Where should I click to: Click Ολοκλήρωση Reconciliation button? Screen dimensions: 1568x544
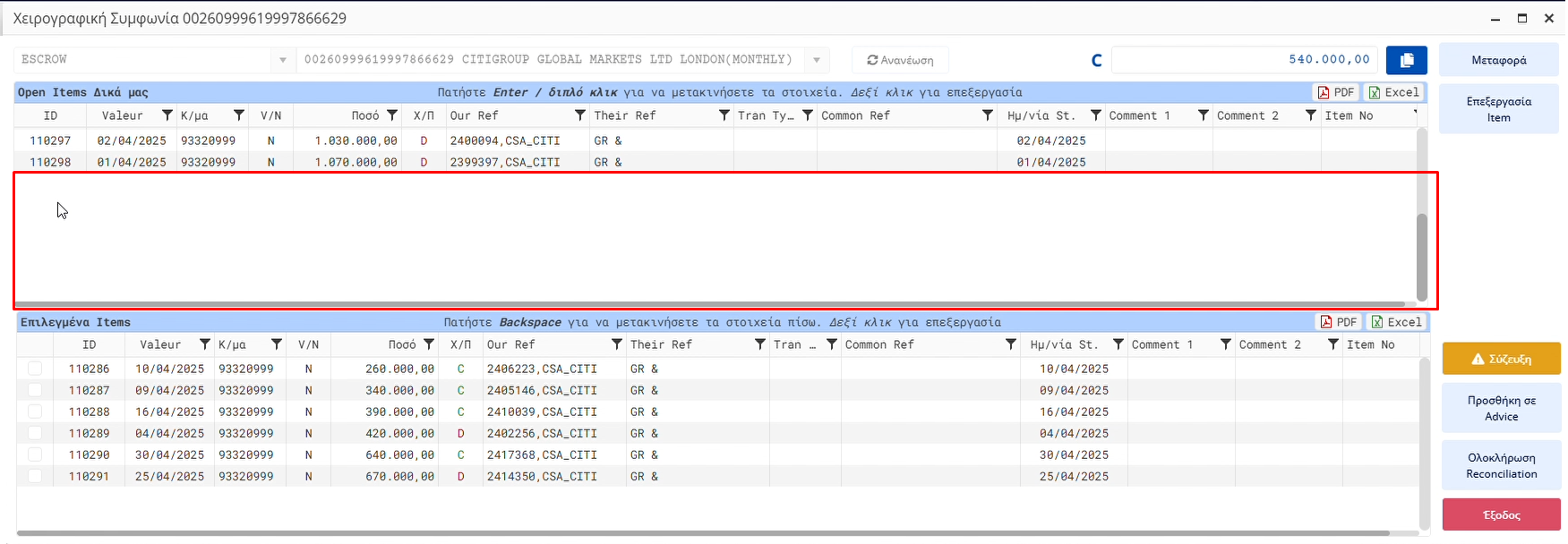tap(1501, 466)
